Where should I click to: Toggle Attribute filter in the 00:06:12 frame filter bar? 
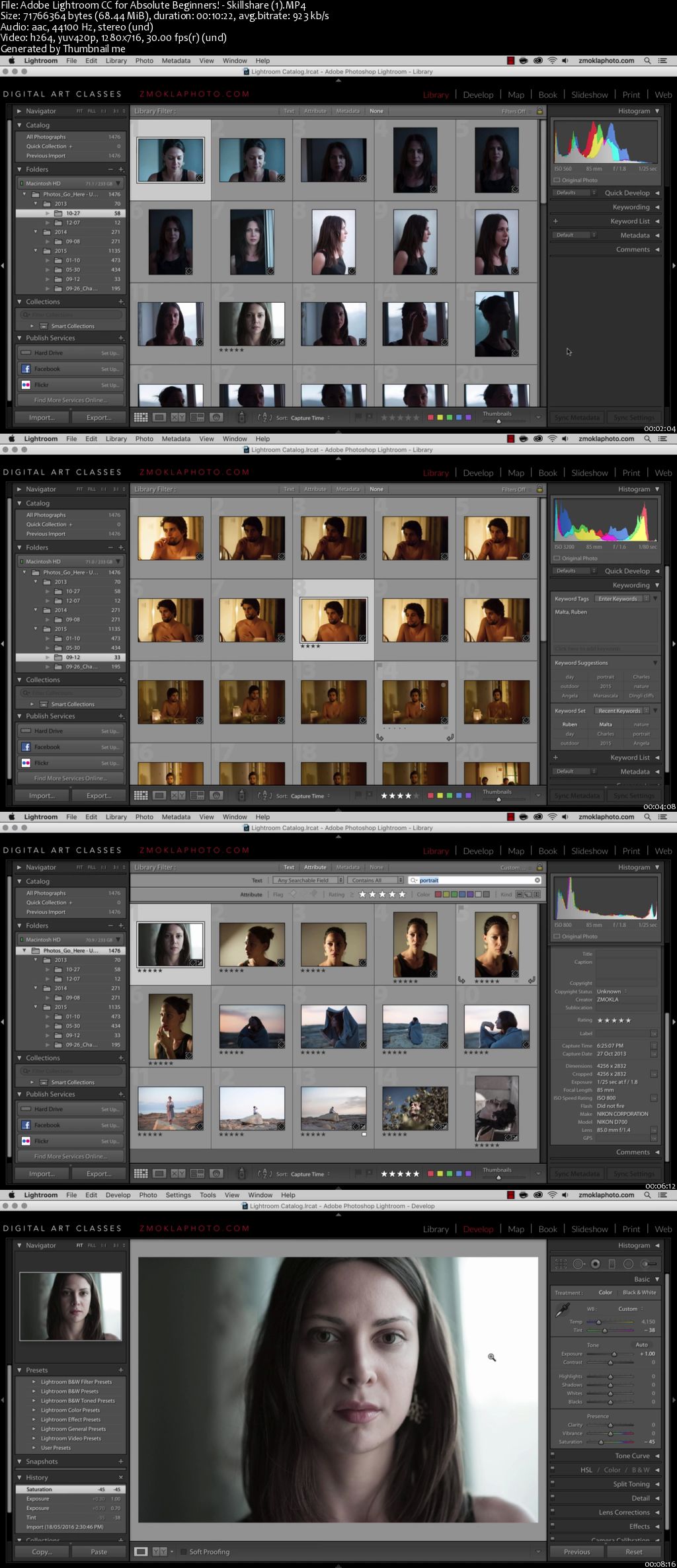[x=315, y=867]
